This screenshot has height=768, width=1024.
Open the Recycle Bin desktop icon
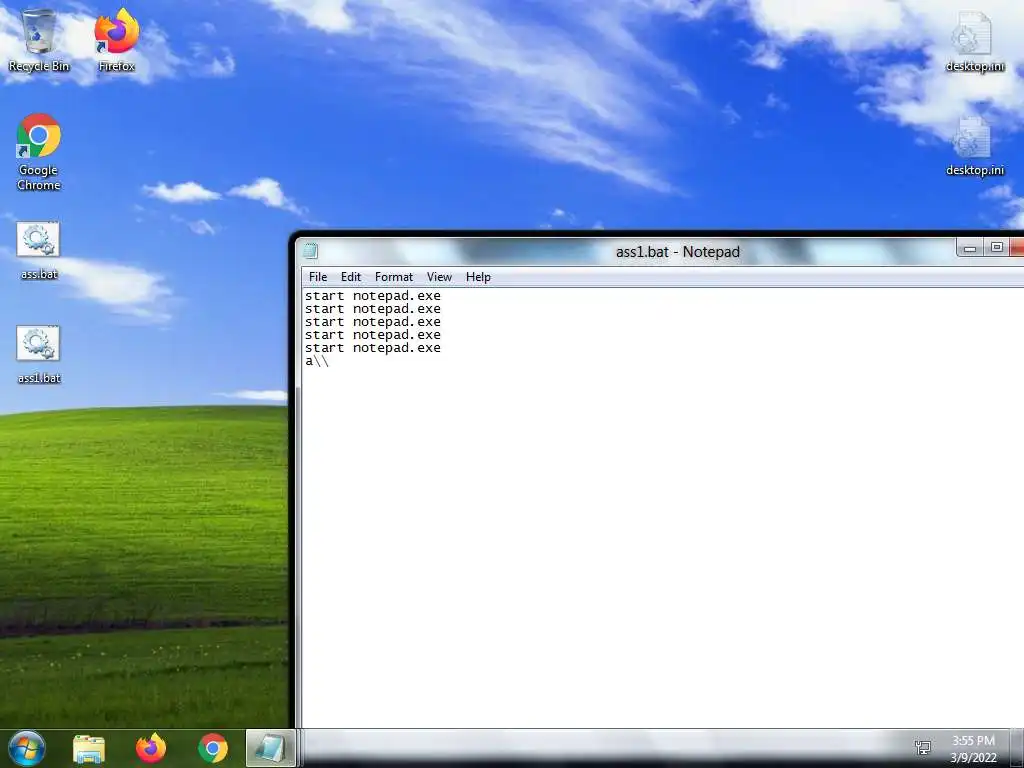pos(39,40)
